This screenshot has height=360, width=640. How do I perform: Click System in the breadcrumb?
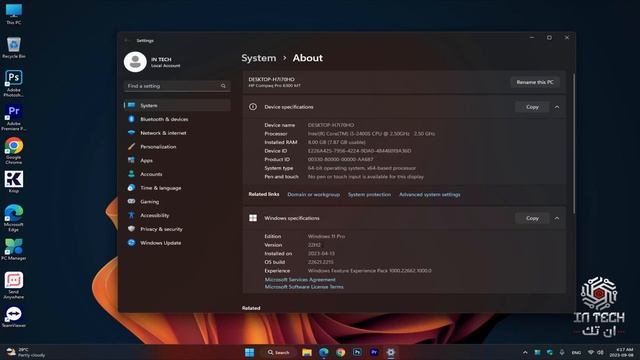tap(259, 58)
